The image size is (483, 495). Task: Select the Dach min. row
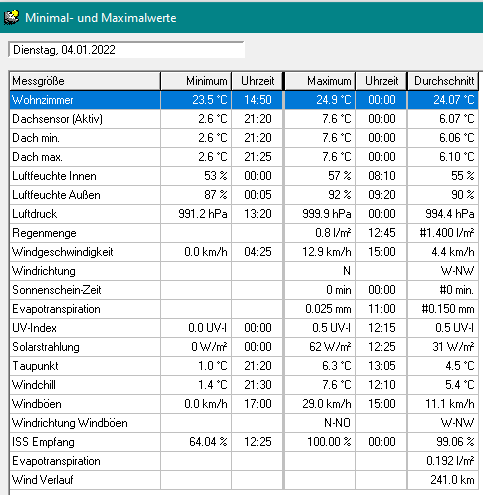coord(244,138)
